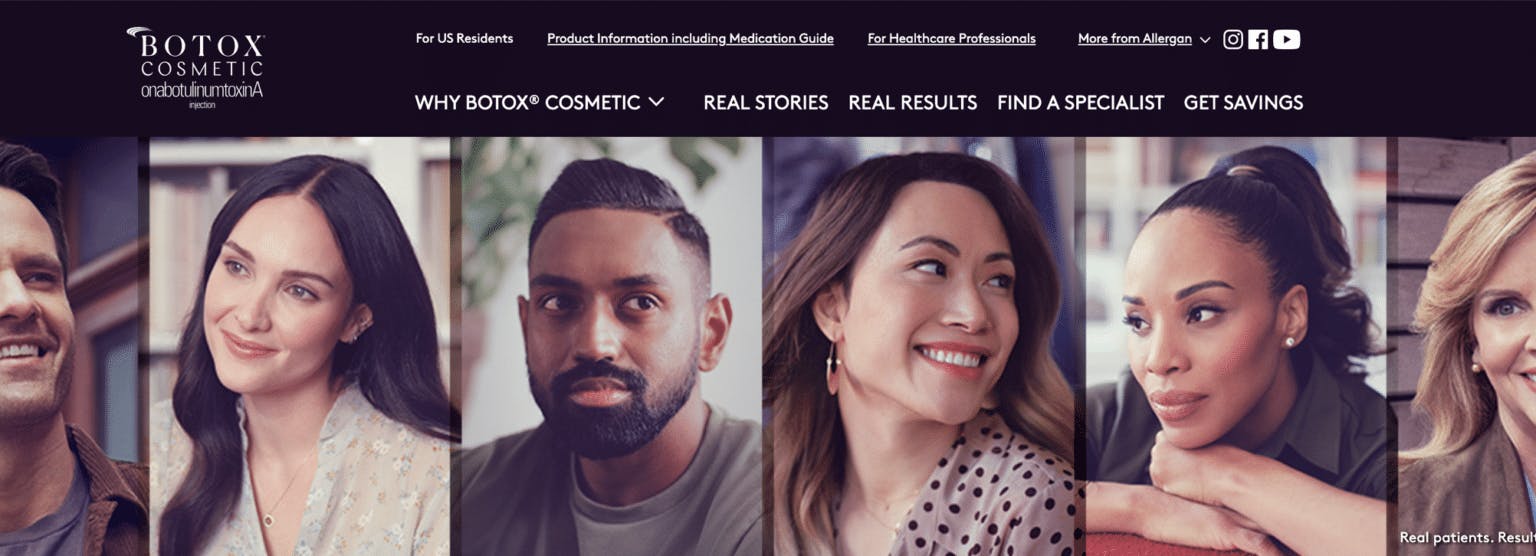Screen dimensions: 1536x556
Task: Open Get Savings
Action: tap(1243, 102)
